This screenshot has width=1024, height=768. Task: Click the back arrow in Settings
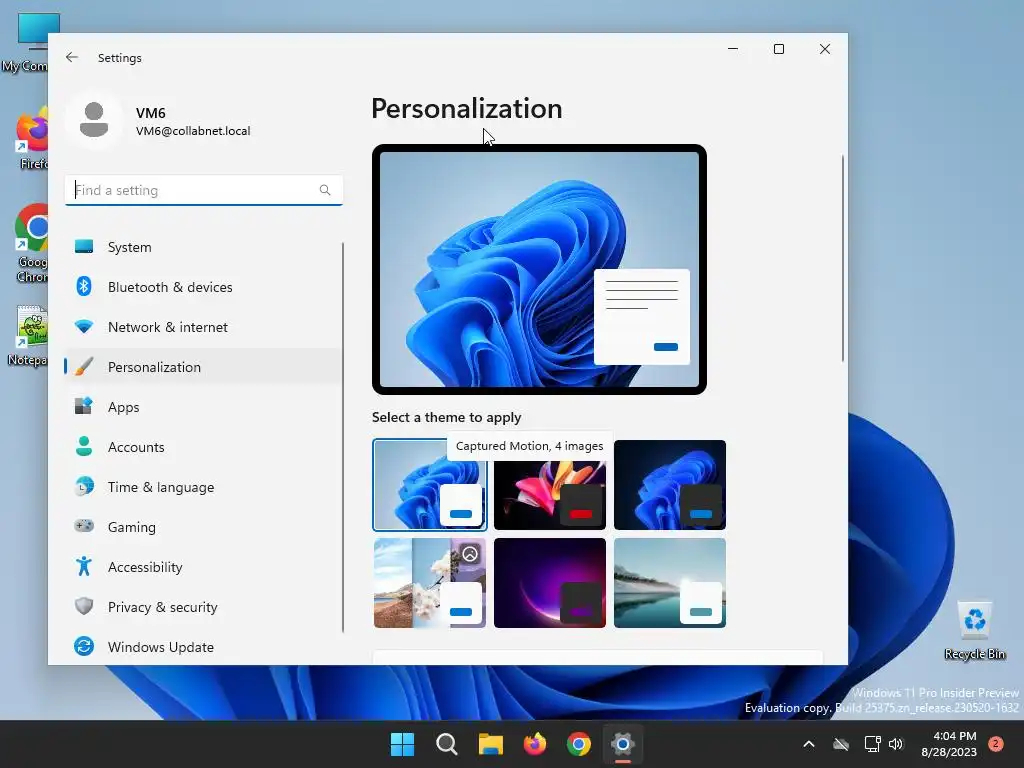[72, 57]
